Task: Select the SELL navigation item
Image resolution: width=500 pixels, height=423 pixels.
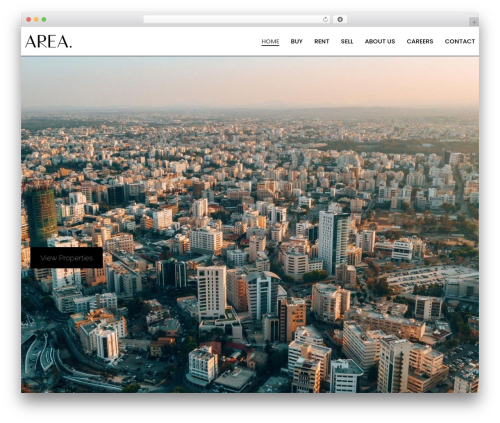Action: (x=347, y=41)
